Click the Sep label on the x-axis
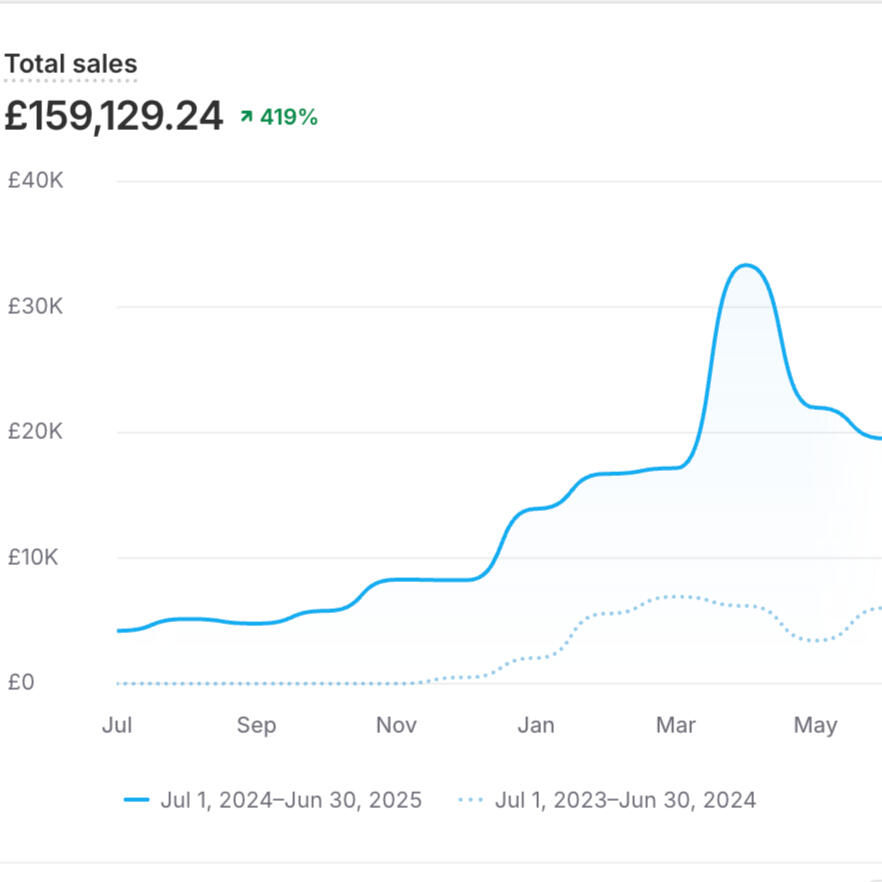The image size is (882, 882). pos(256,725)
